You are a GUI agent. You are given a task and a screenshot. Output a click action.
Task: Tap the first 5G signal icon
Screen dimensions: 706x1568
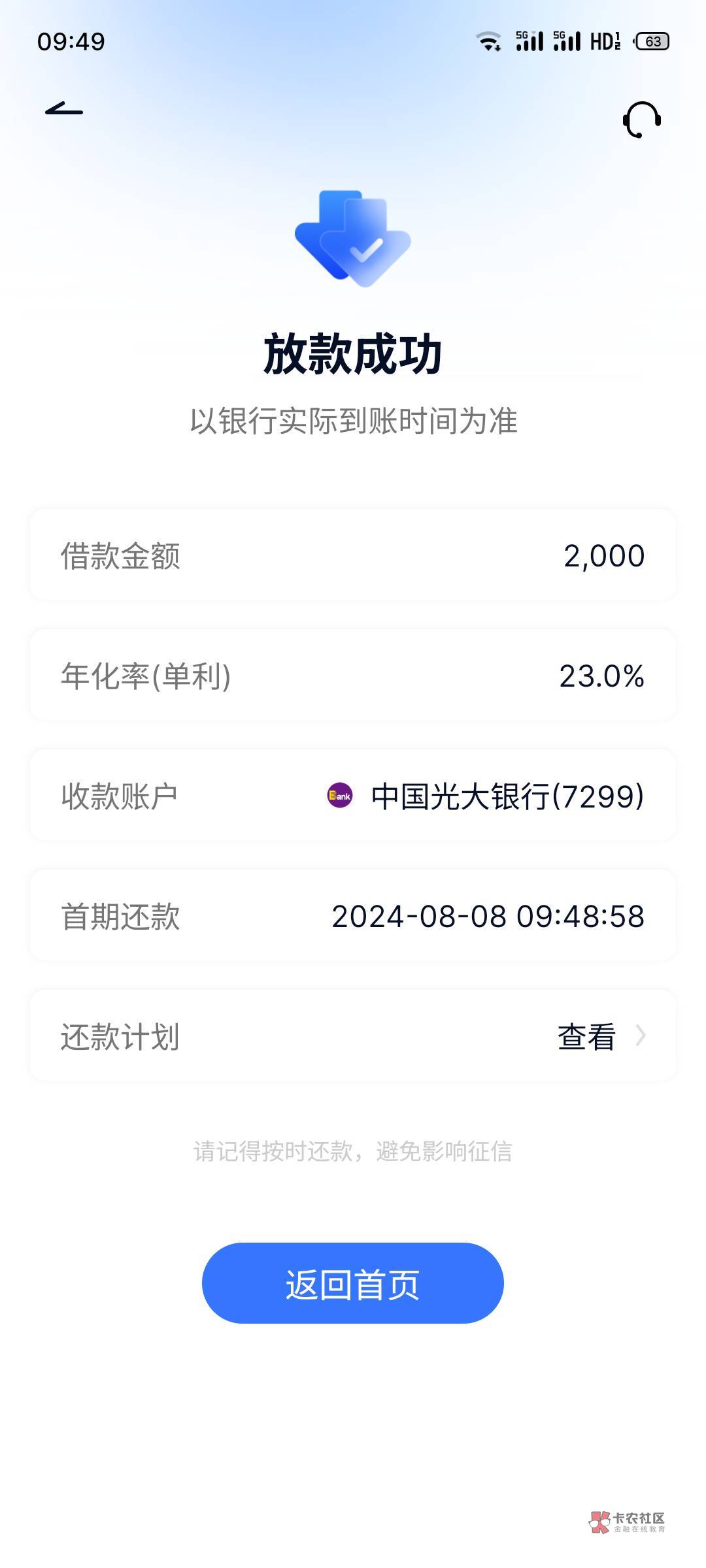point(529,42)
